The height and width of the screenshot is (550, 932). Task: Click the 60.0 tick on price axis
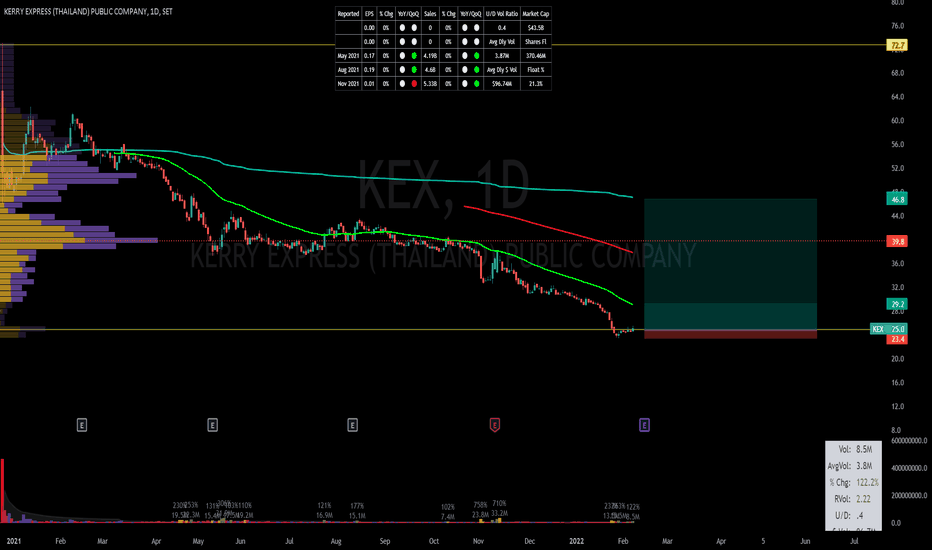897,121
